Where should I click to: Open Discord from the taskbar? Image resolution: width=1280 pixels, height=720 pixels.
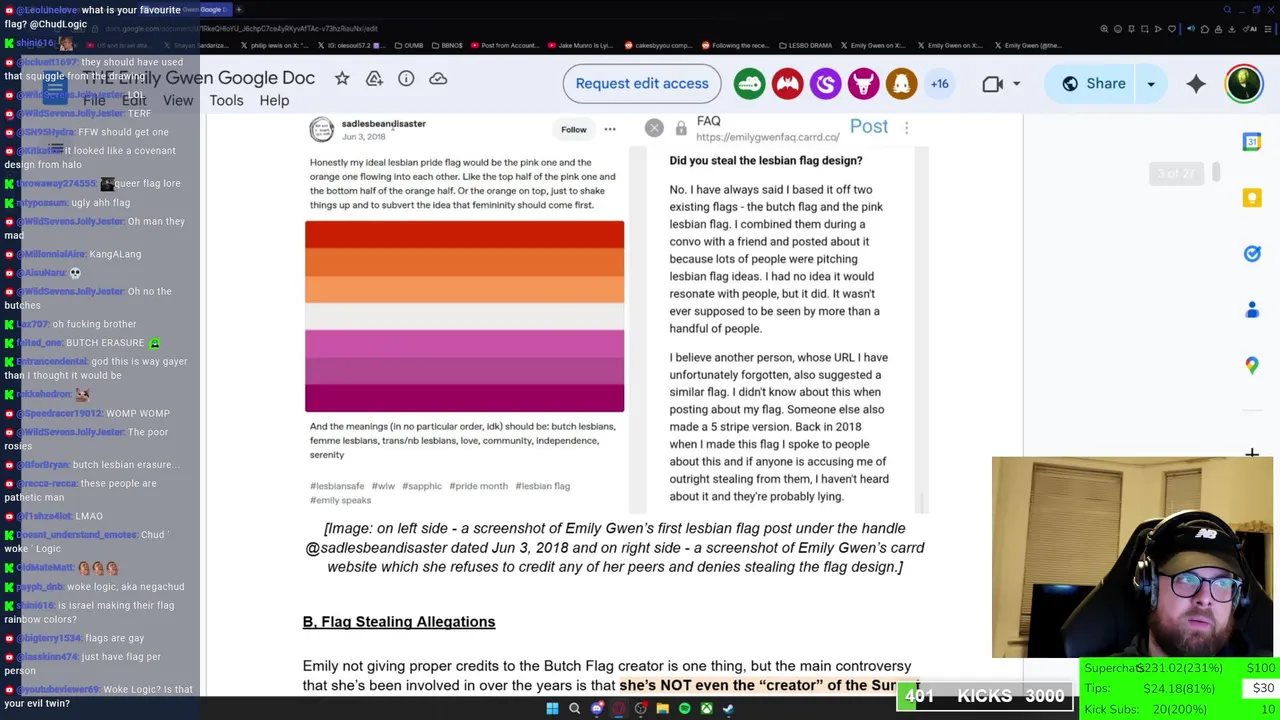pyautogui.click(x=597, y=709)
